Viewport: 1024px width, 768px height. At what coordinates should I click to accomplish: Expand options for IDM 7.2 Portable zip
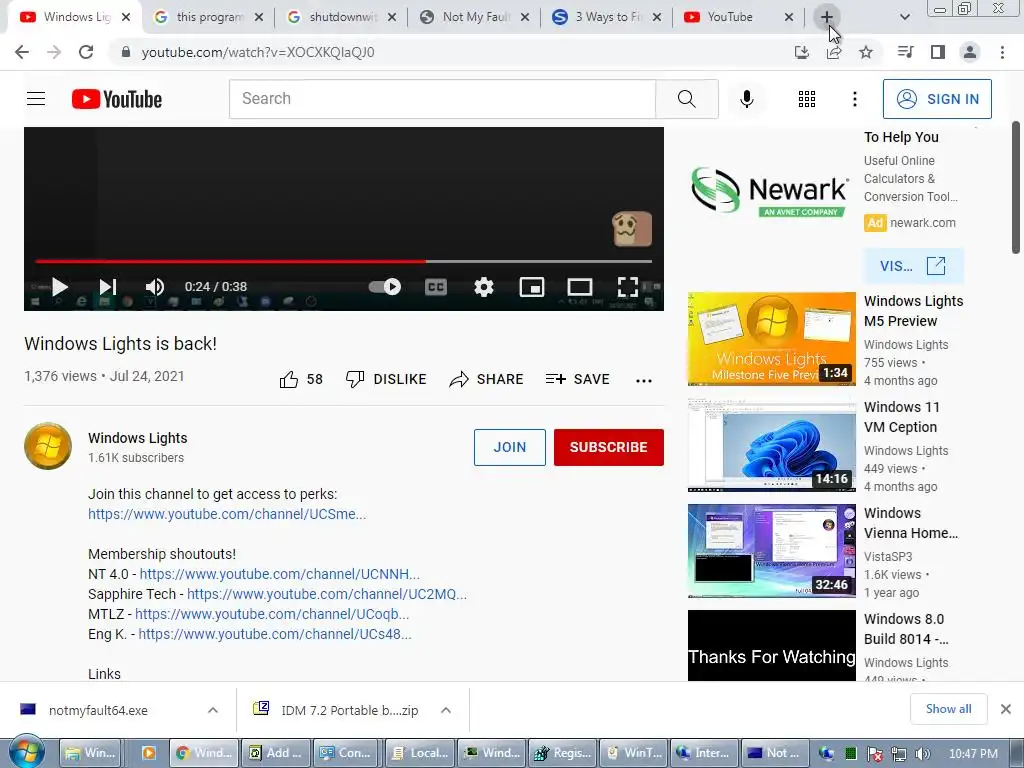(x=446, y=711)
